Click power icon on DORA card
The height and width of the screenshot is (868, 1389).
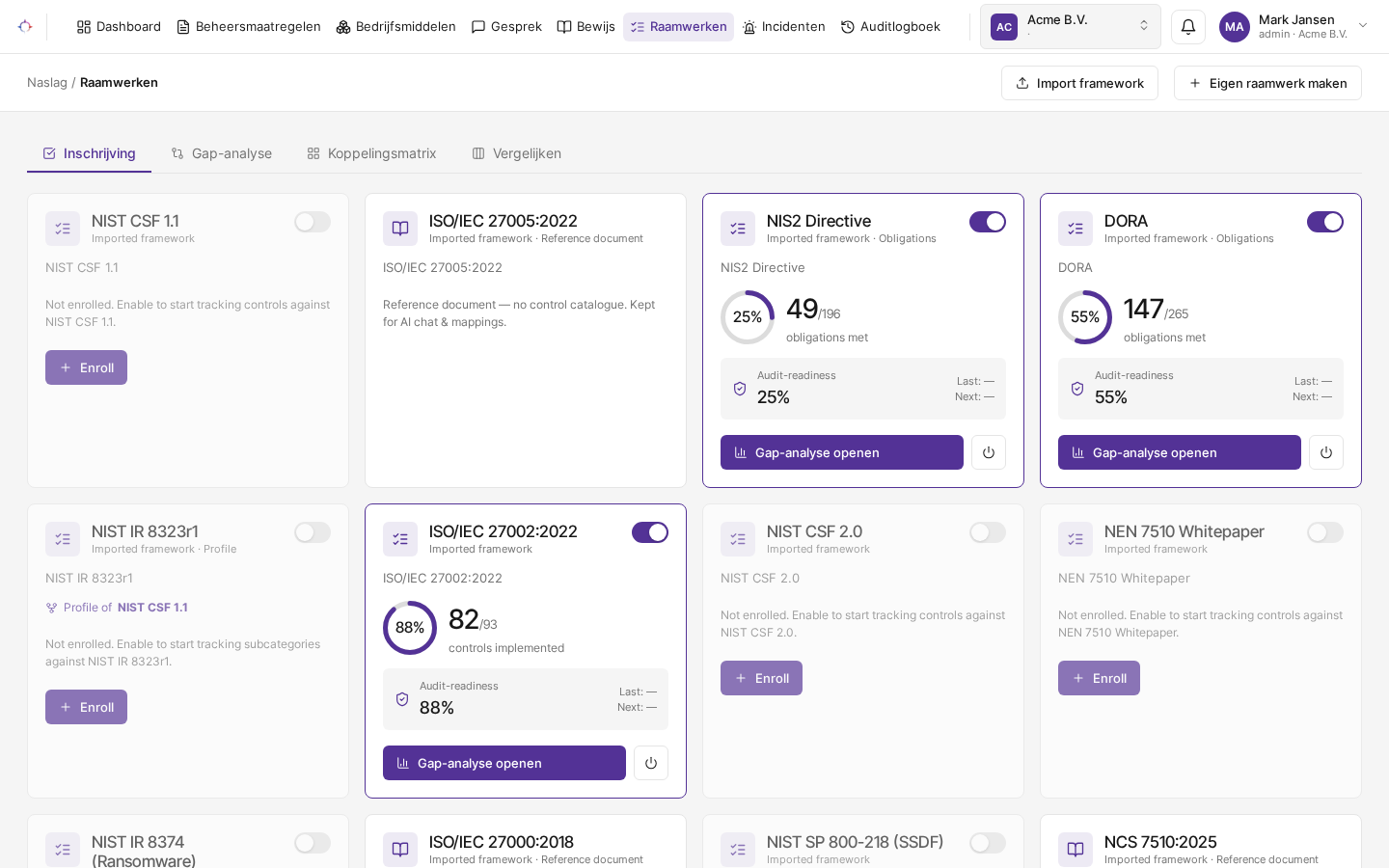[x=1326, y=452]
